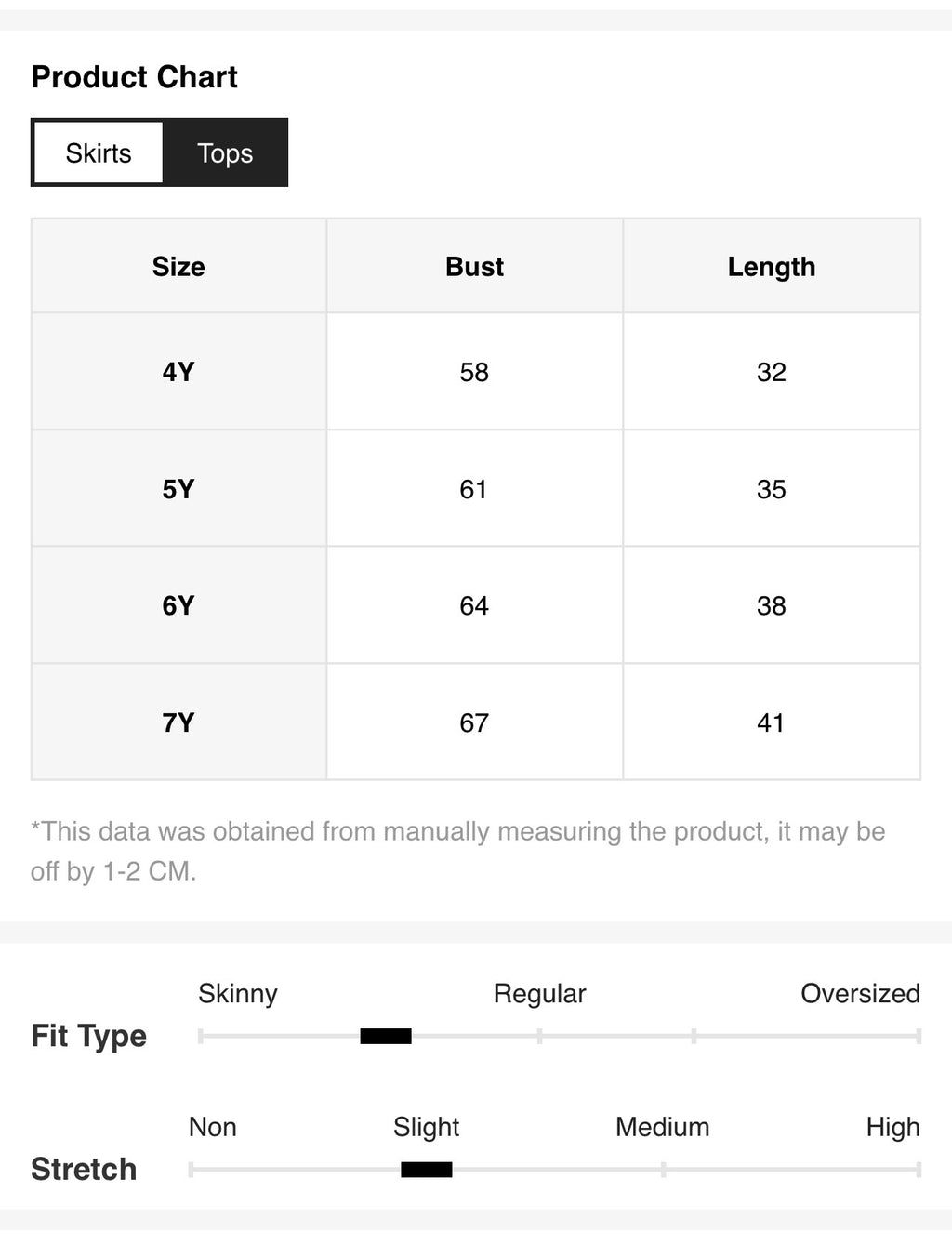
Task: Switch to the Skirts tab
Action: point(99,152)
